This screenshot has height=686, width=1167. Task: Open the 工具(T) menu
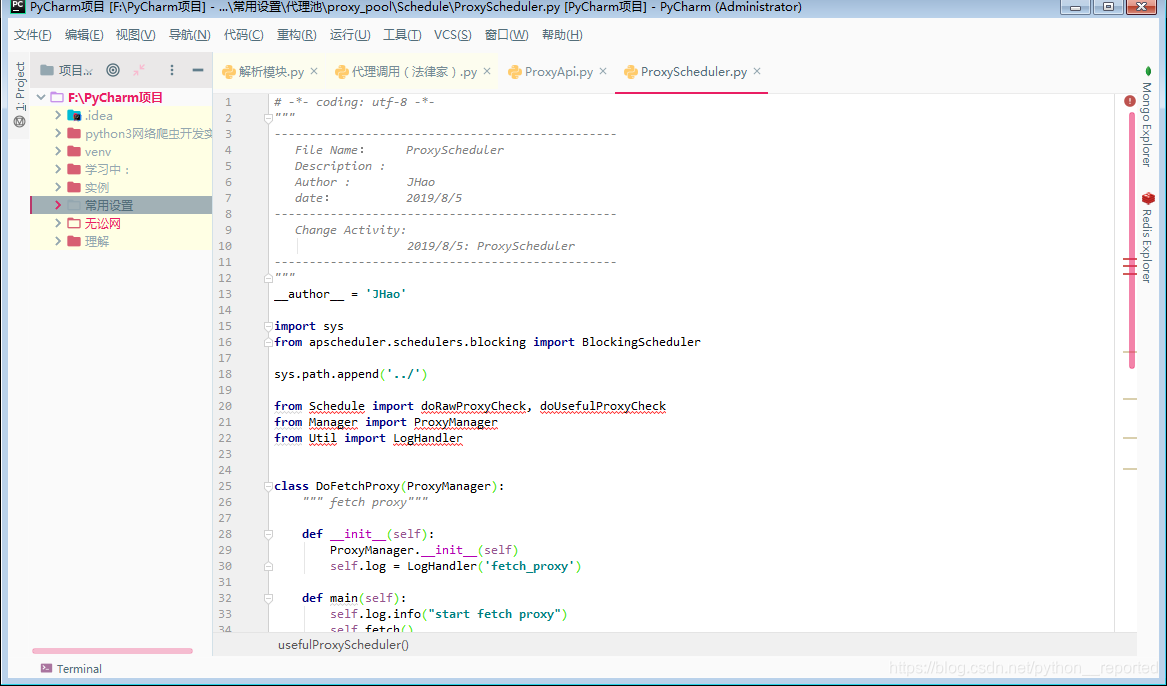[x=402, y=35]
